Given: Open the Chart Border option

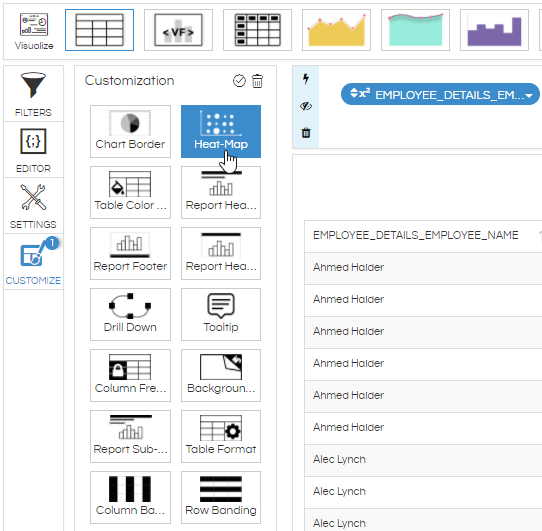Looking at the screenshot, I should 130,131.
